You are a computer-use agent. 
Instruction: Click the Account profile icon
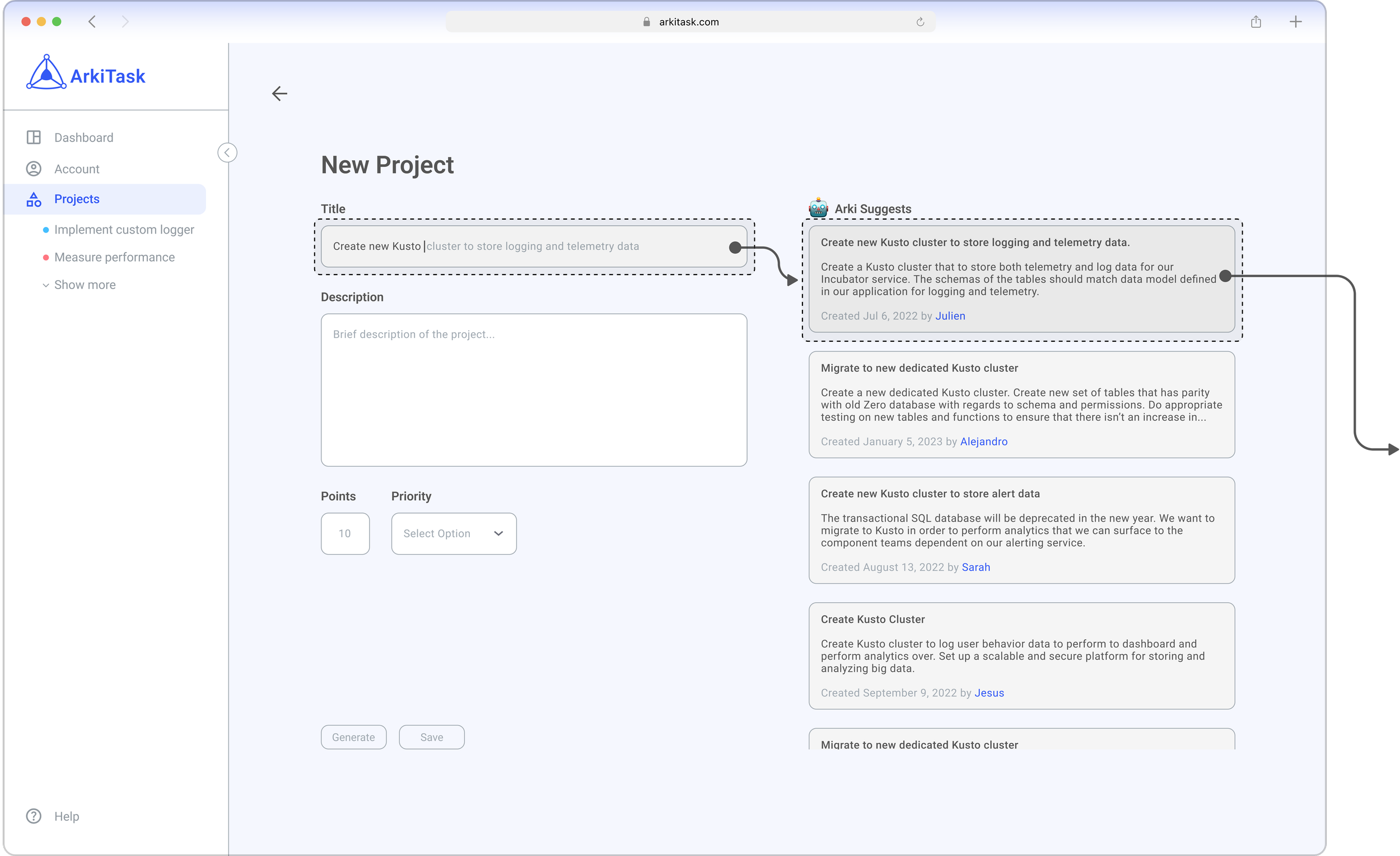point(34,169)
